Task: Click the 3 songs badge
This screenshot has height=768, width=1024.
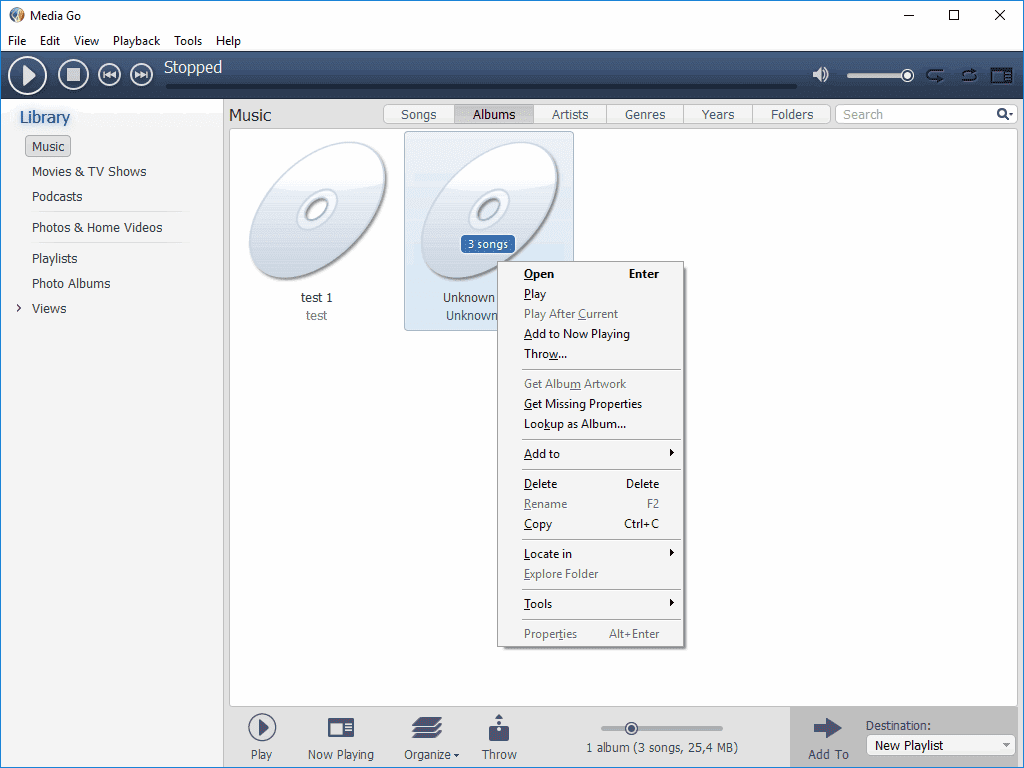Action: [488, 244]
